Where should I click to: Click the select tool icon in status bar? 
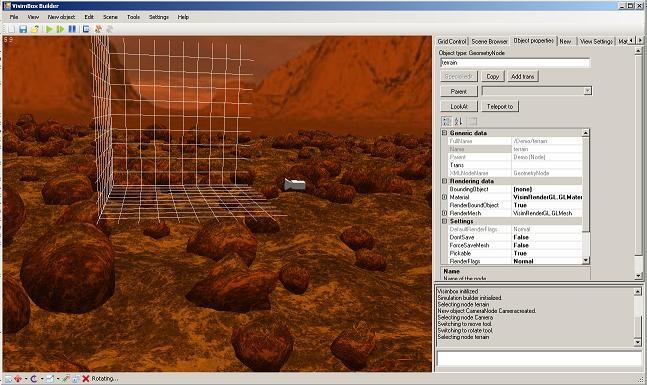click(8, 378)
